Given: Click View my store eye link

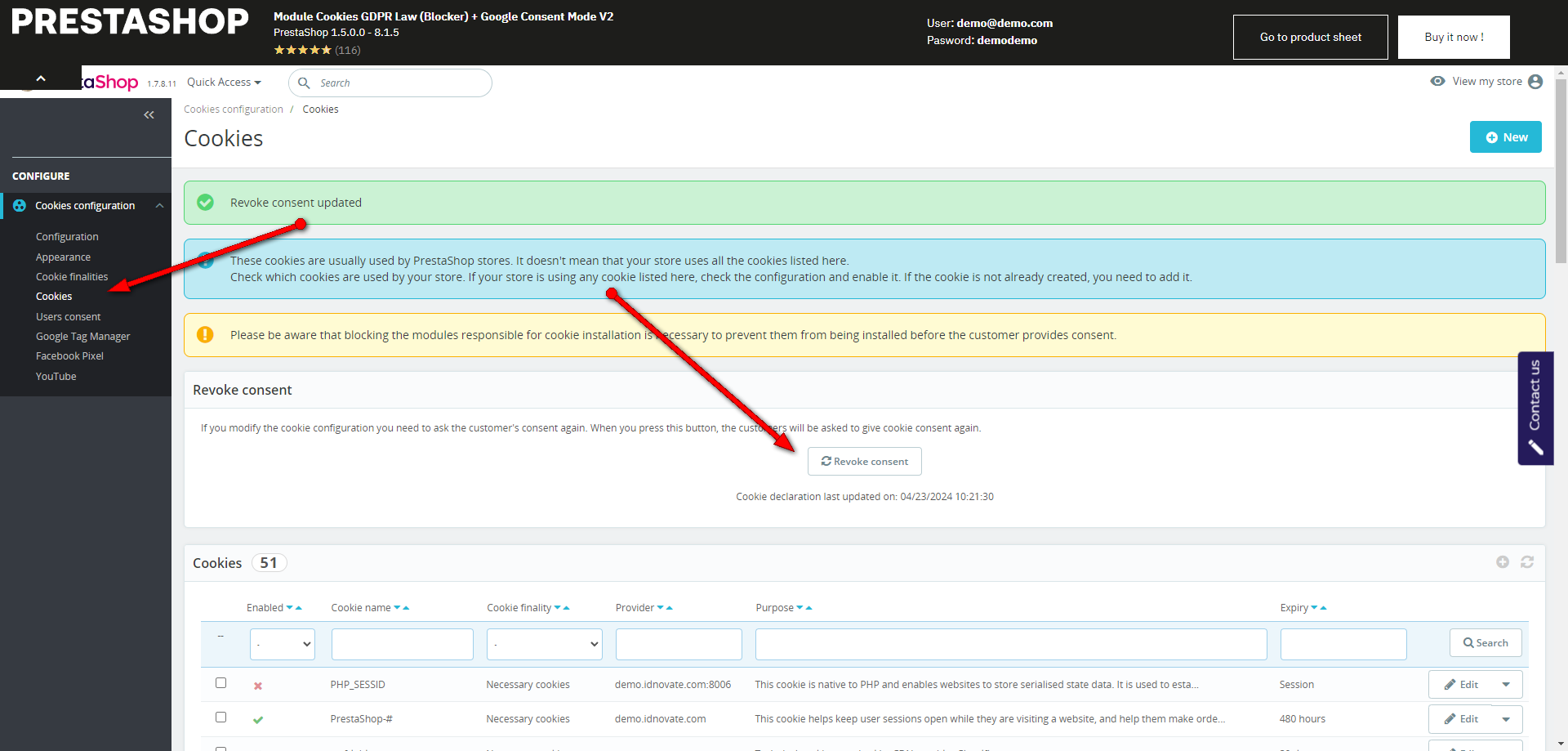Looking at the screenshot, I should (1477, 82).
